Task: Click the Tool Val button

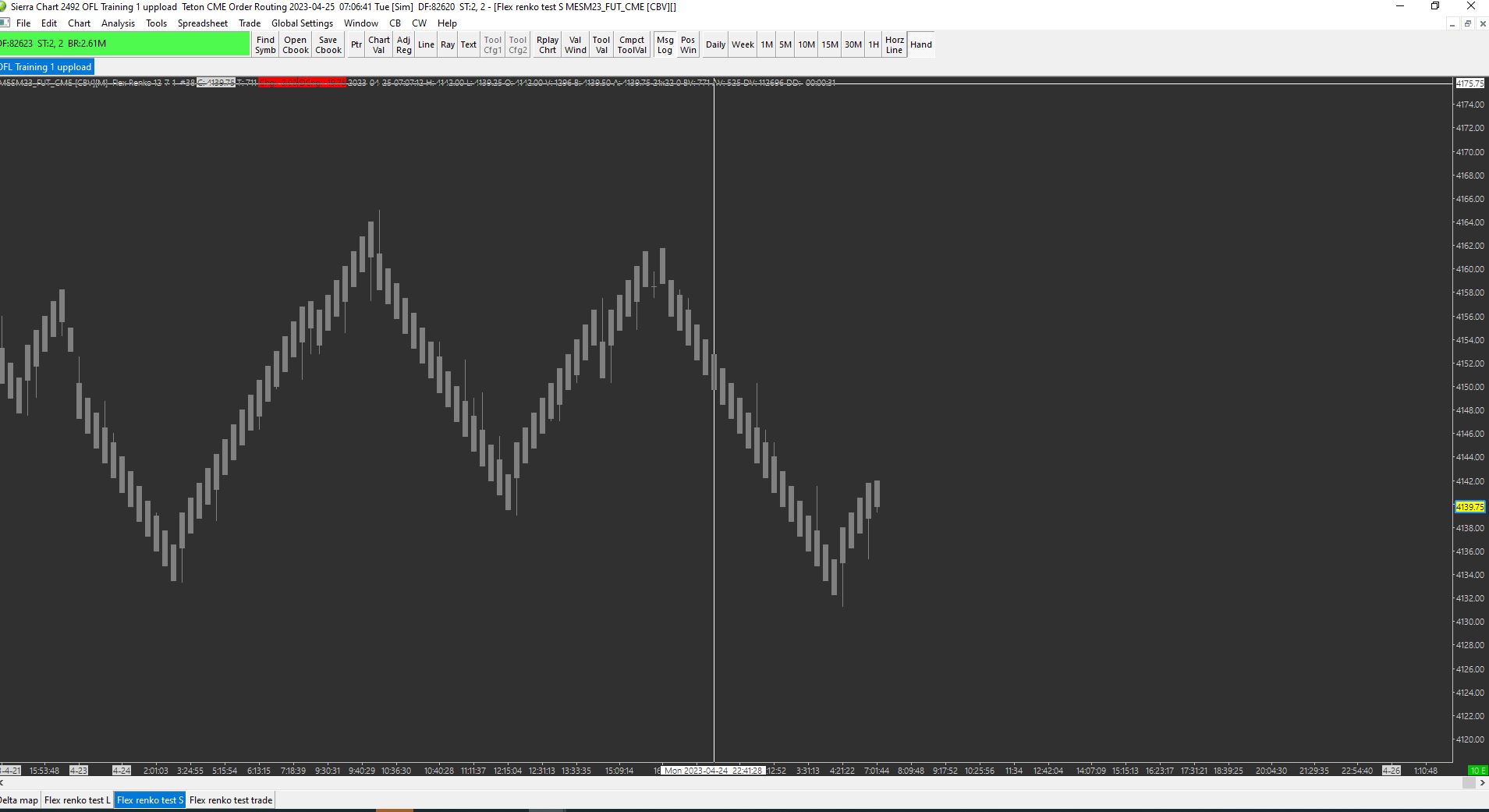Action: (x=601, y=44)
